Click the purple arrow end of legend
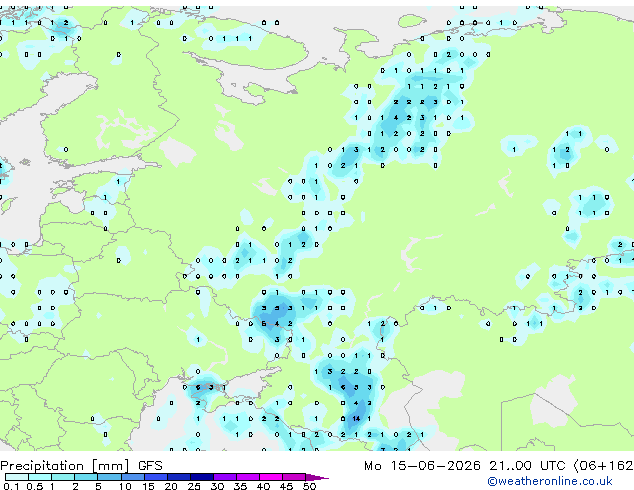634x490 pixels. 317,477
